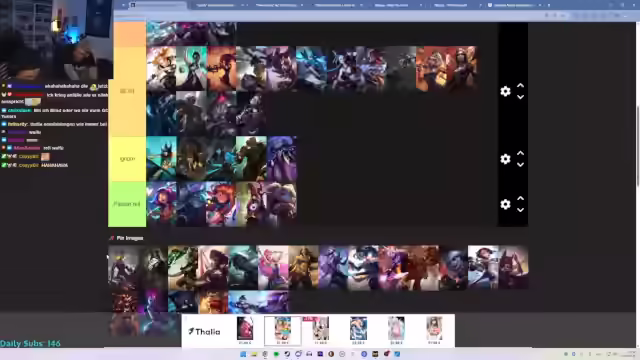Image resolution: width=640 pixels, height=360 pixels.
Task: Open the Steam icon in the taskbar
Action: (287, 354)
